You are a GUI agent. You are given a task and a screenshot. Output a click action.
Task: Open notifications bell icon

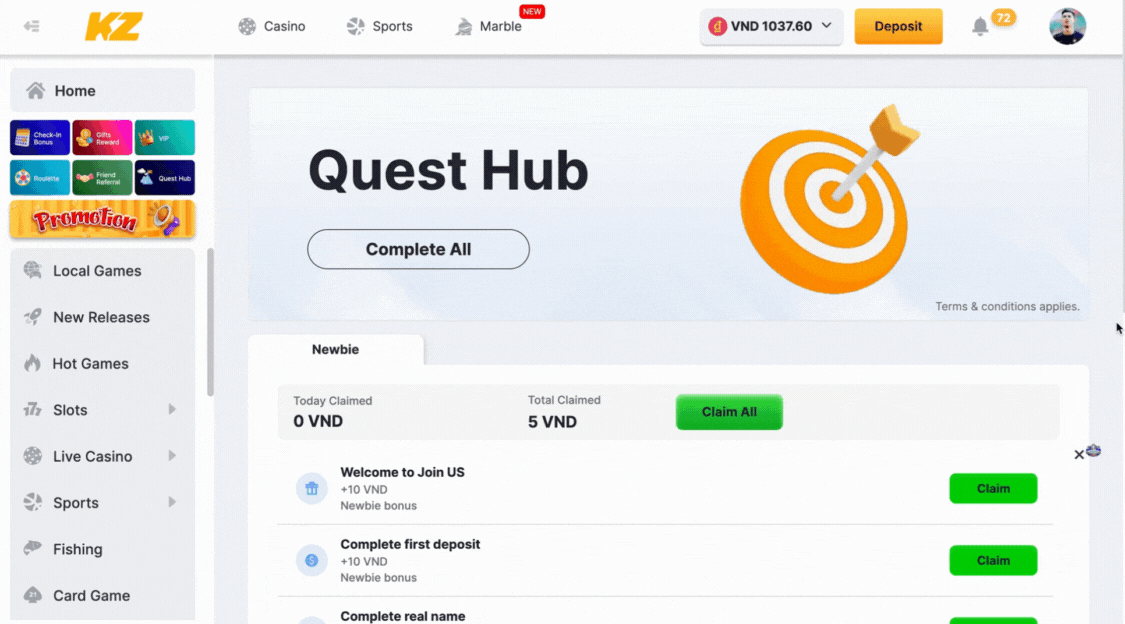point(979,27)
